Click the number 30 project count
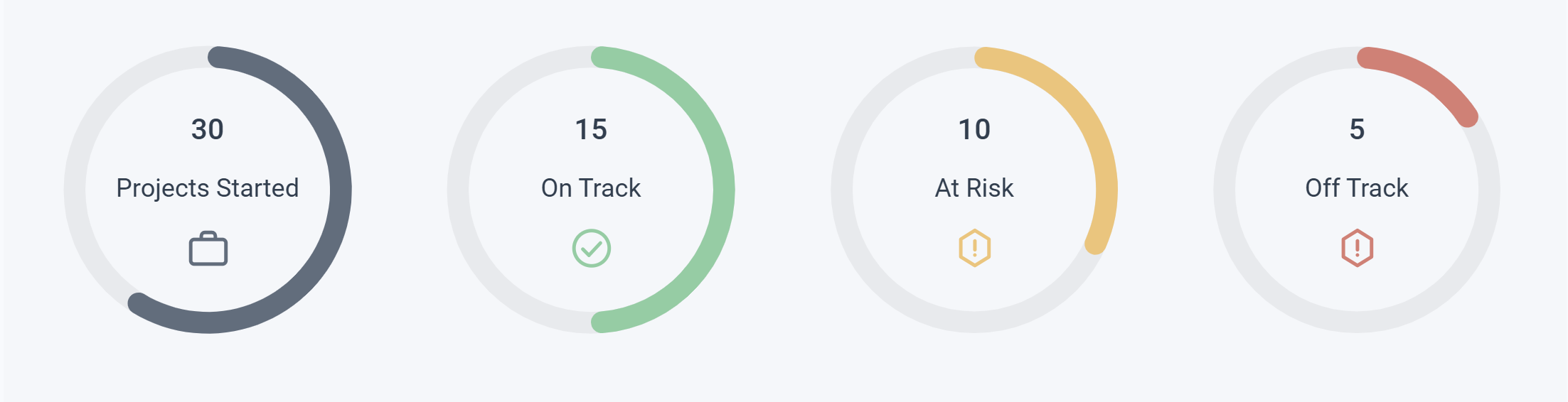Image resolution: width=1568 pixels, height=402 pixels. [207, 129]
